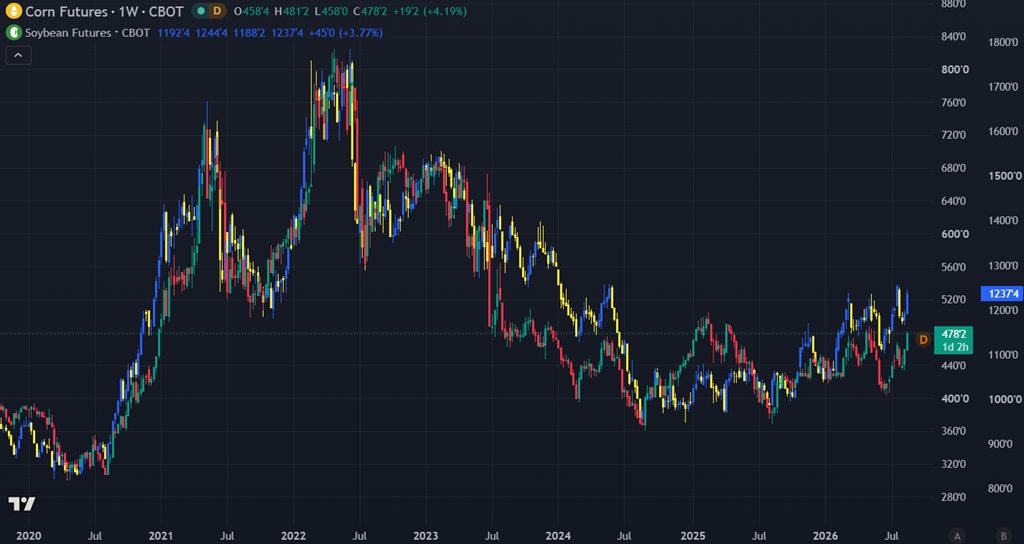Image resolution: width=1024 pixels, height=544 pixels.
Task: Collapse the legend with the up-chevron button
Action: 18,56
